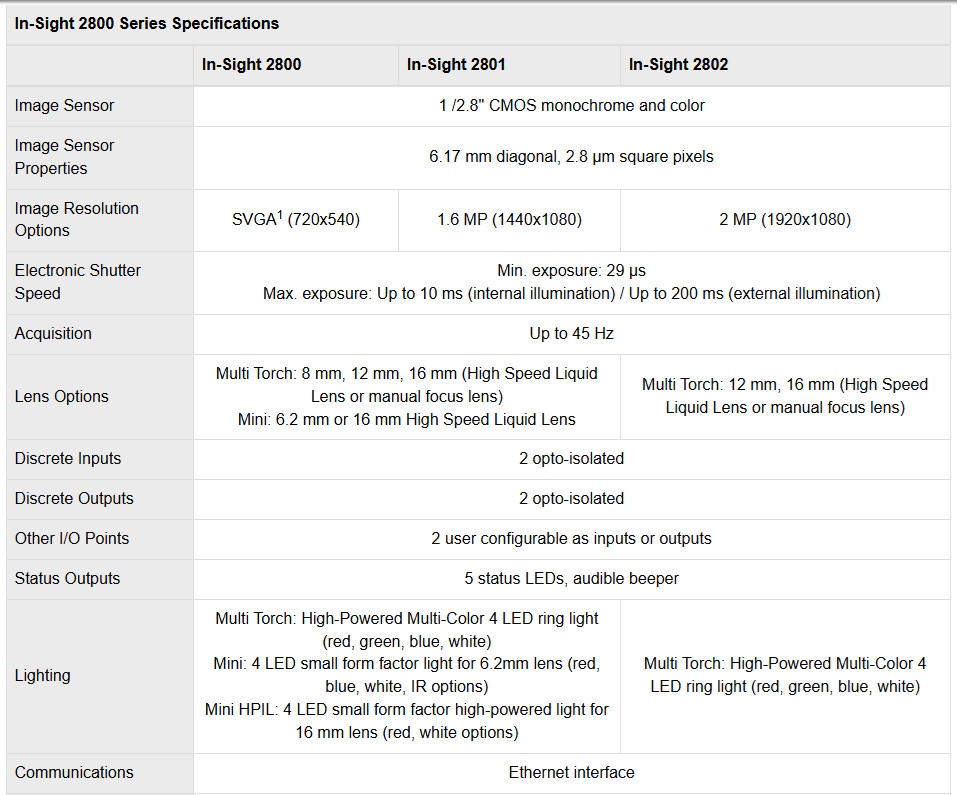Screen dimensions: 957x795
Task: Select the In-Sight 2801 column header
Action: (x=456, y=65)
